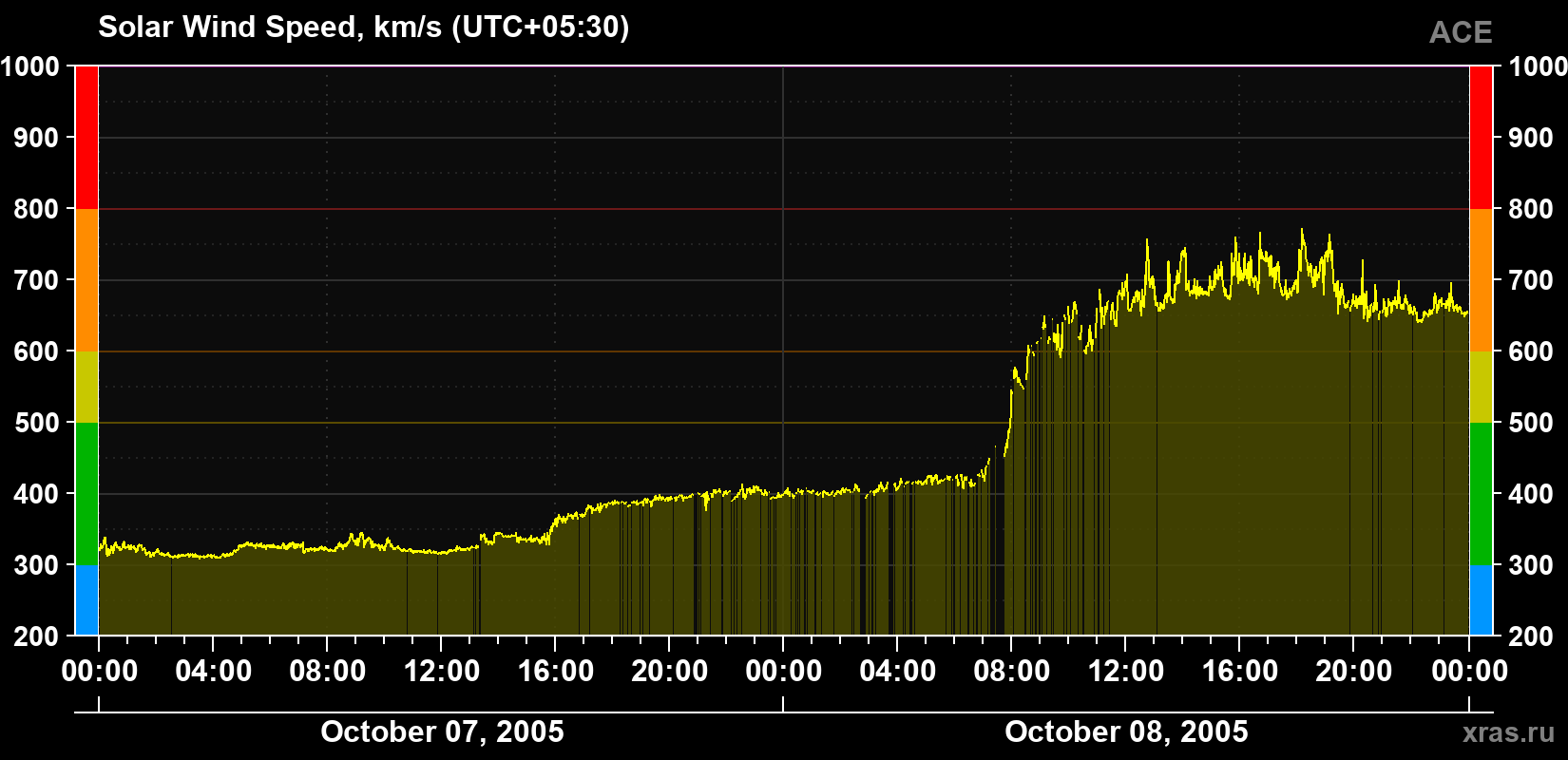Click the 600 label on the left axis

36,351
